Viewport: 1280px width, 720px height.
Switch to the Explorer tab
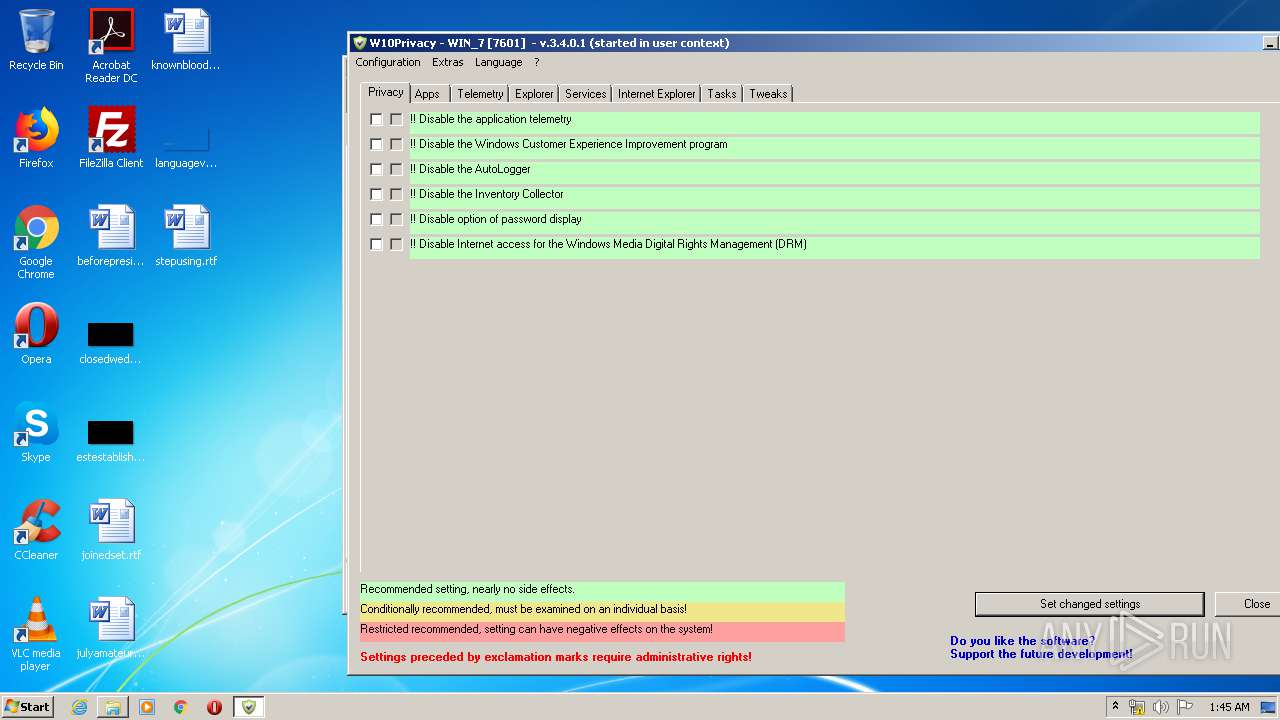(534, 94)
